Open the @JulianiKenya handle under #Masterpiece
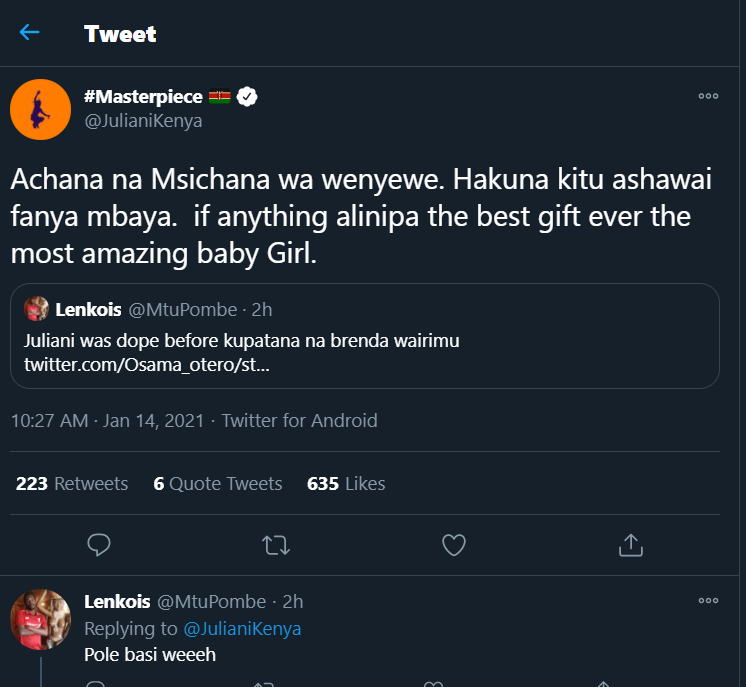 143,121
